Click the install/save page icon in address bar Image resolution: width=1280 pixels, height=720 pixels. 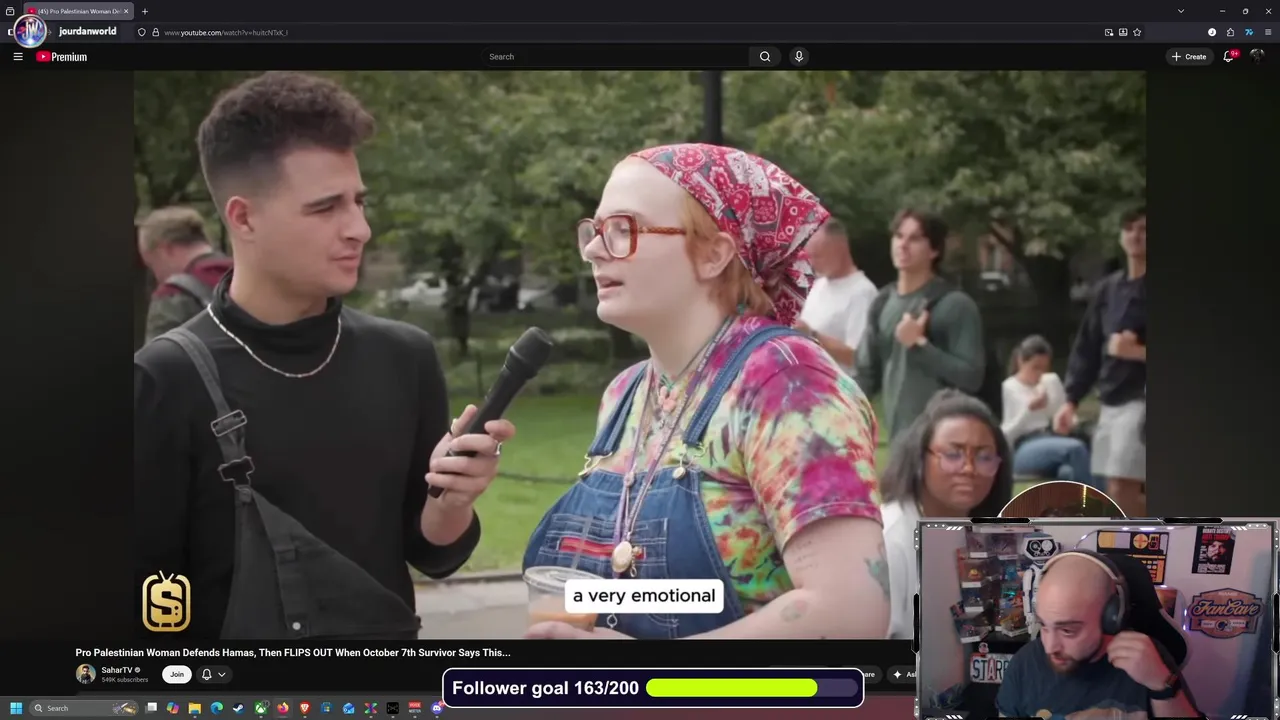(1123, 32)
